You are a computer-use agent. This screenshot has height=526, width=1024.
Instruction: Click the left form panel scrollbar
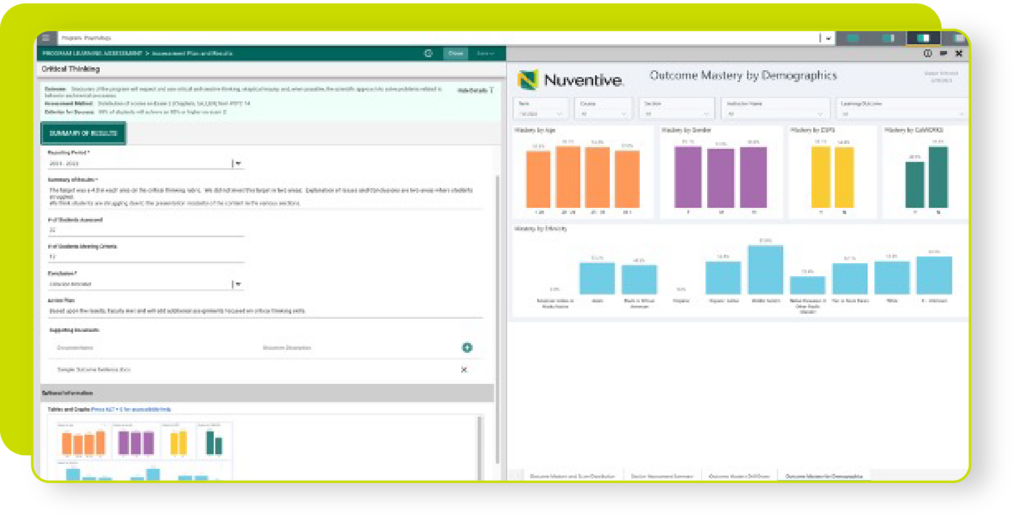496,320
